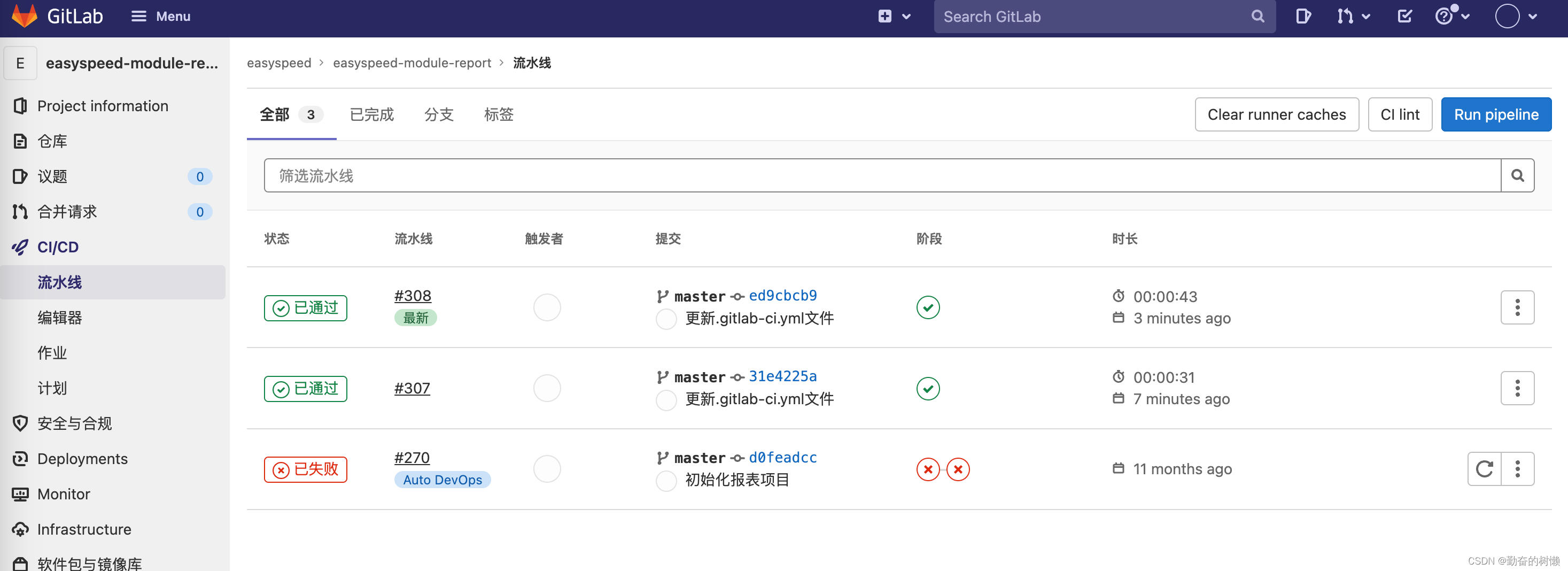Open the to-do list icon
The width and height of the screenshot is (1568, 571).
point(1404,17)
